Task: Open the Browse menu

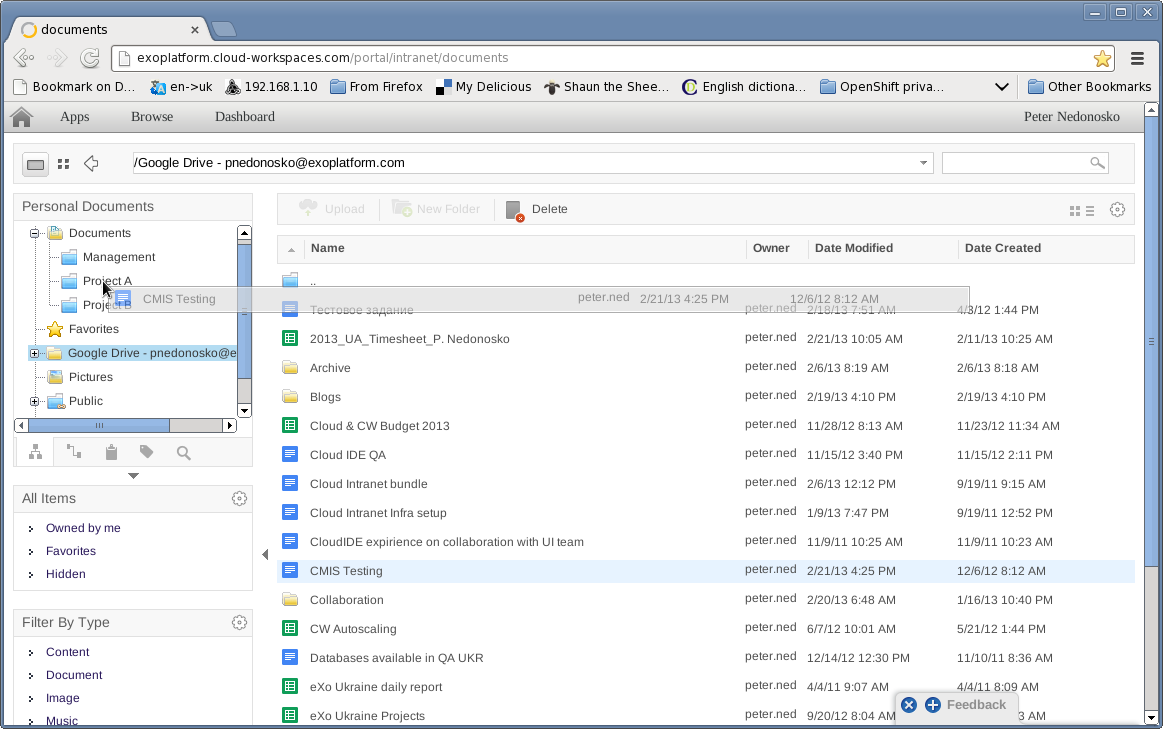Action: (152, 116)
